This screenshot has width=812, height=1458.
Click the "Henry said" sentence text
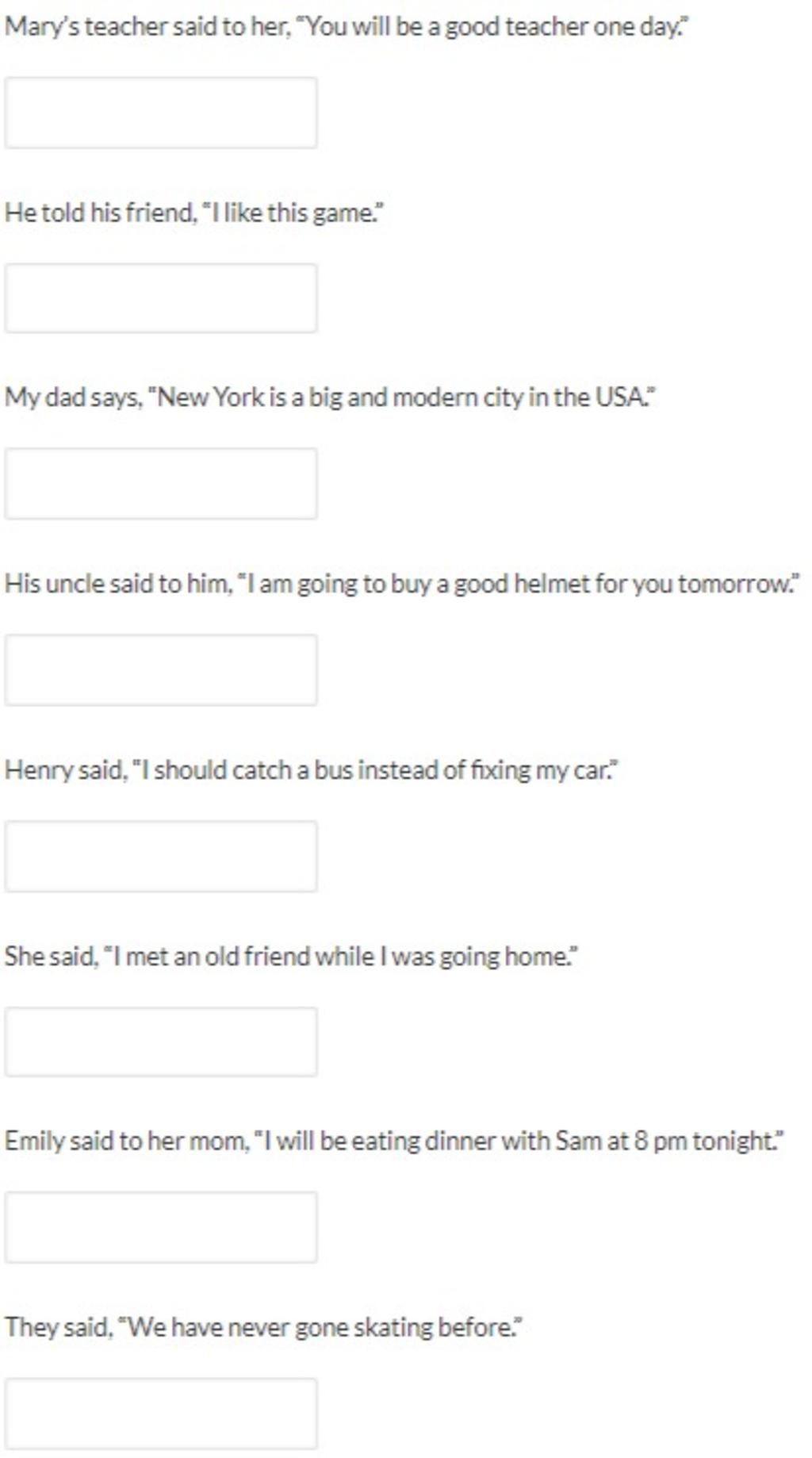(312, 770)
